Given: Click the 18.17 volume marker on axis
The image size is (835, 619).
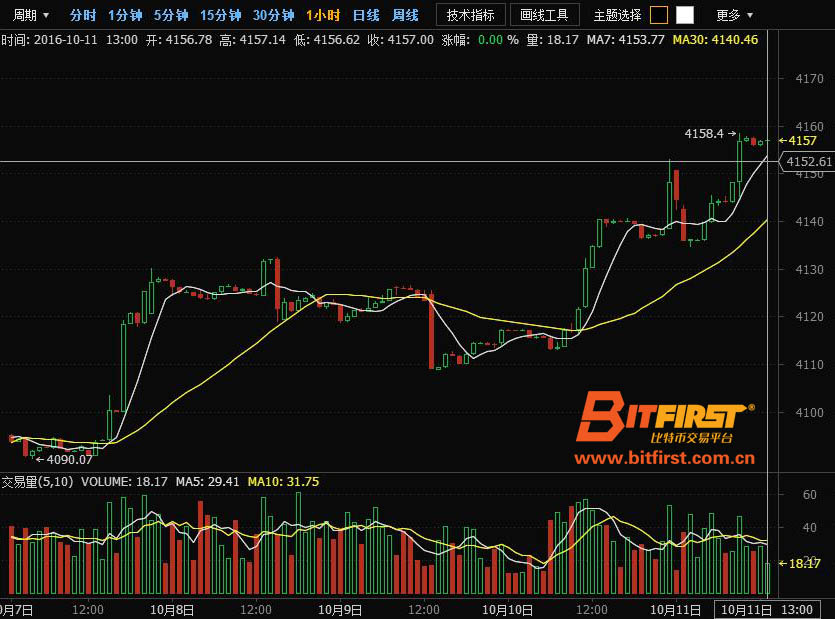Looking at the screenshot, I should (x=800, y=563).
